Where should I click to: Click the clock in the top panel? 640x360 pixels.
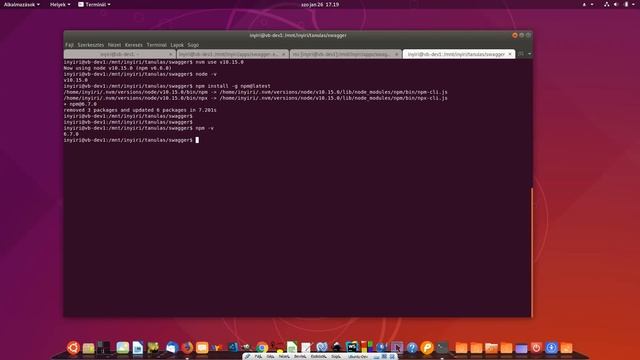coord(320,4)
